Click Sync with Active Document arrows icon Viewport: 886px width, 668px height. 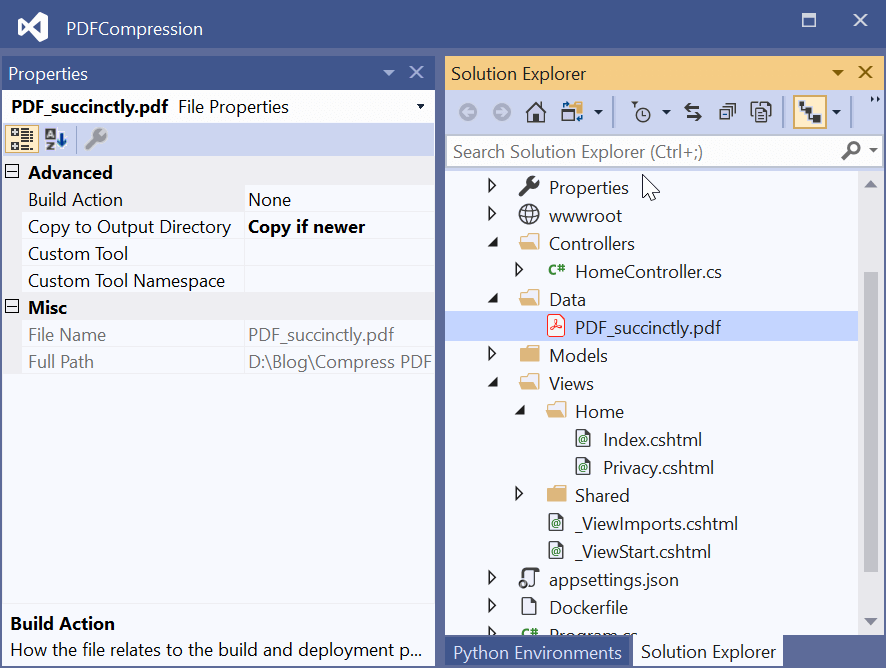coord(693,112)
